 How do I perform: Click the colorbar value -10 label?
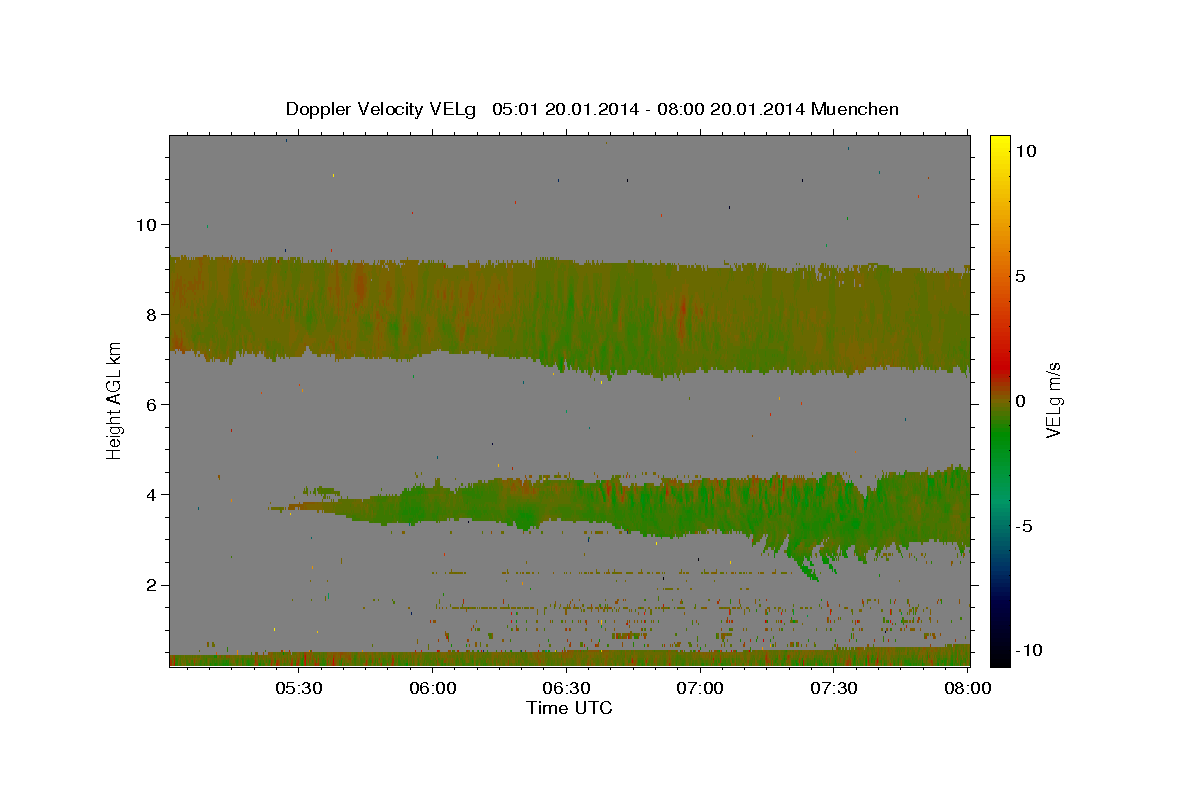[1029, 650]
